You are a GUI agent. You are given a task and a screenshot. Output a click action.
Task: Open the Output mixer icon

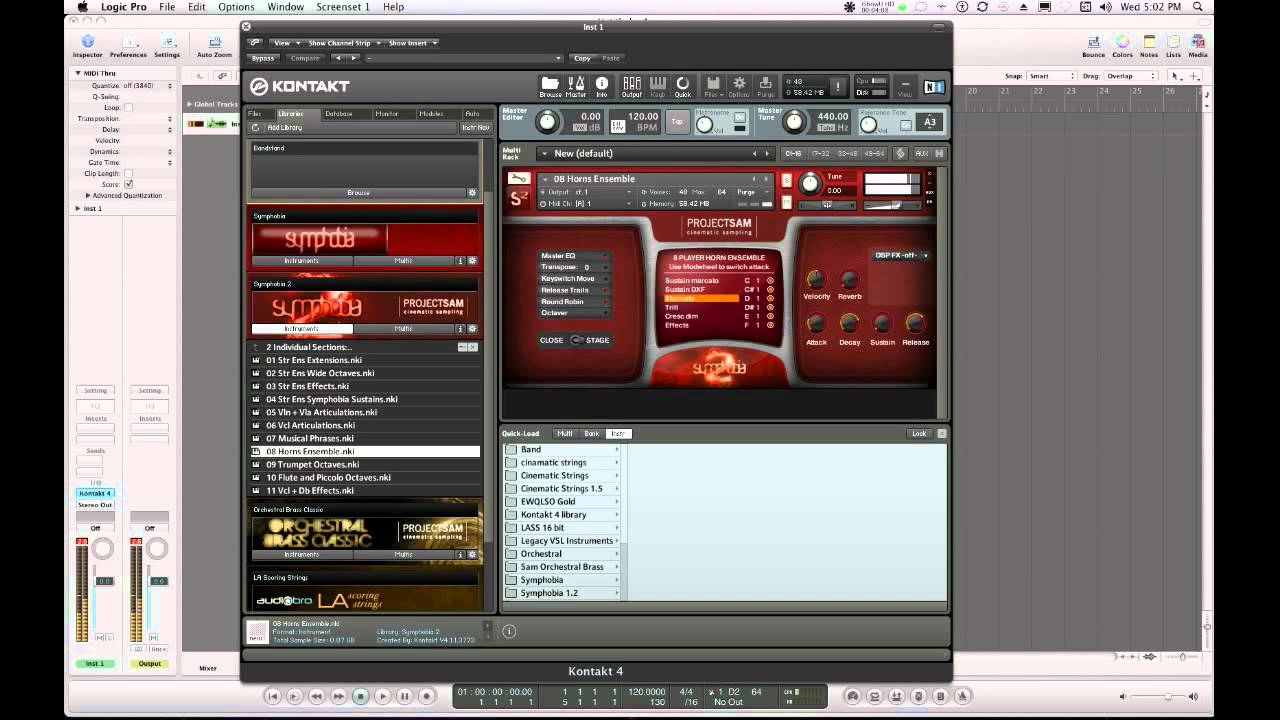pyautogui.click(x=632, y=87)
